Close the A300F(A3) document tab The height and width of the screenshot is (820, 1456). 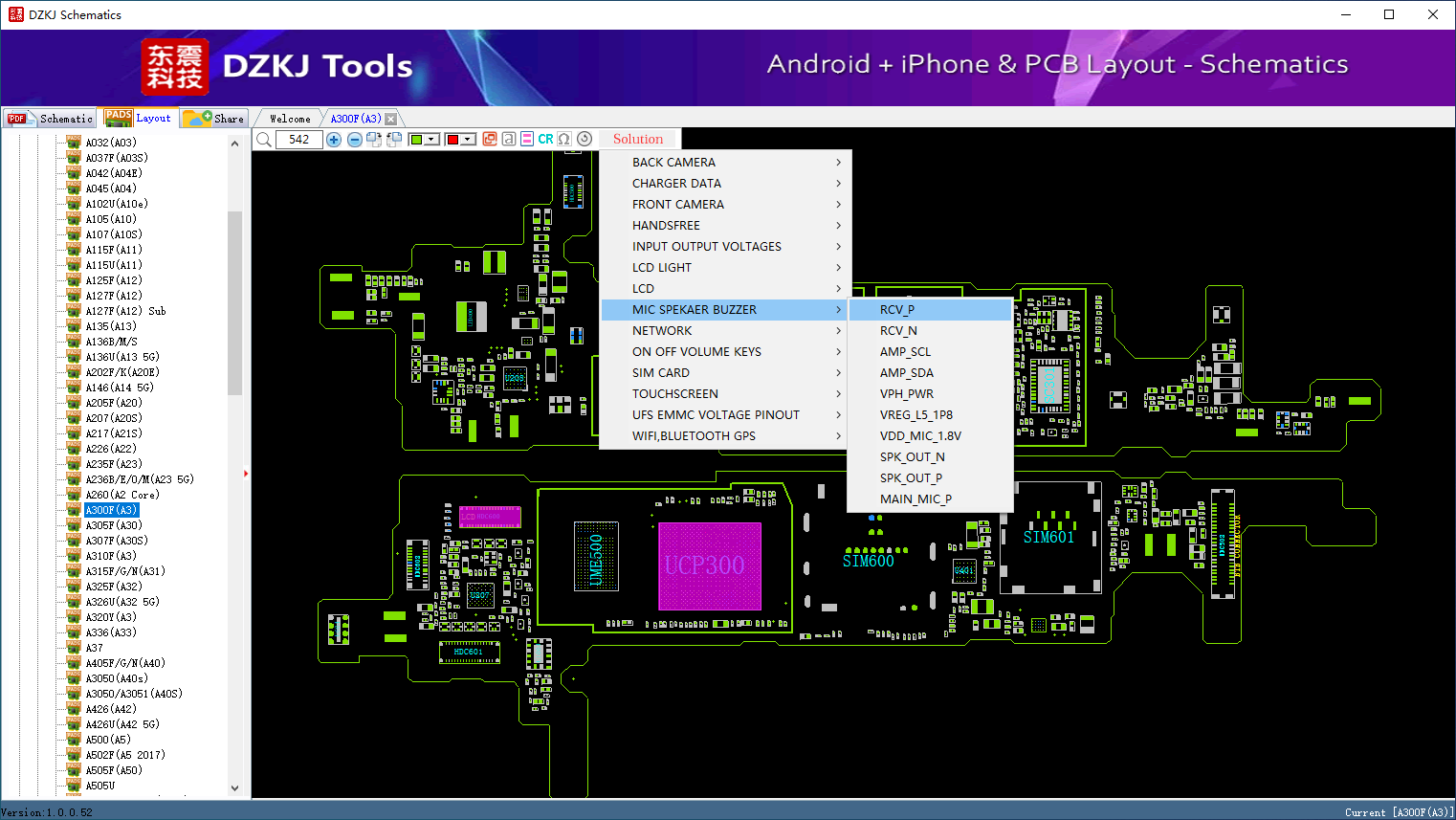[390, 119]
